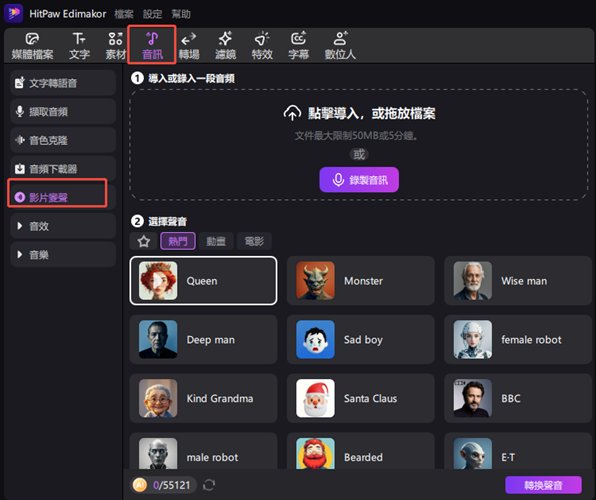Expand the 音效 sound effects section
The height and width of the screenshot is (500, 596).
(x=63, y=226)
